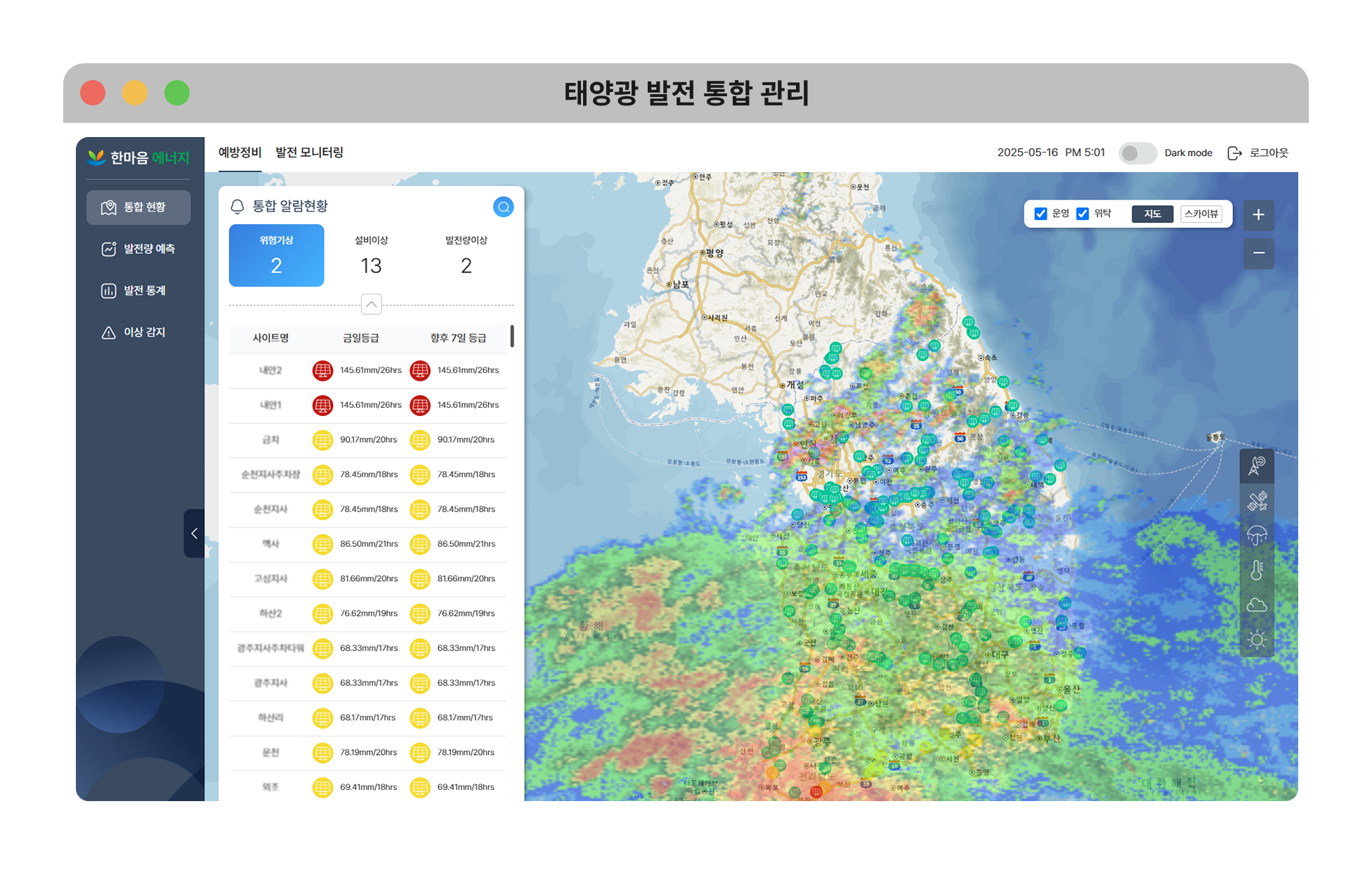Show the temperature thermometer layer
1372x877 pixels.
coord(1257,570)
